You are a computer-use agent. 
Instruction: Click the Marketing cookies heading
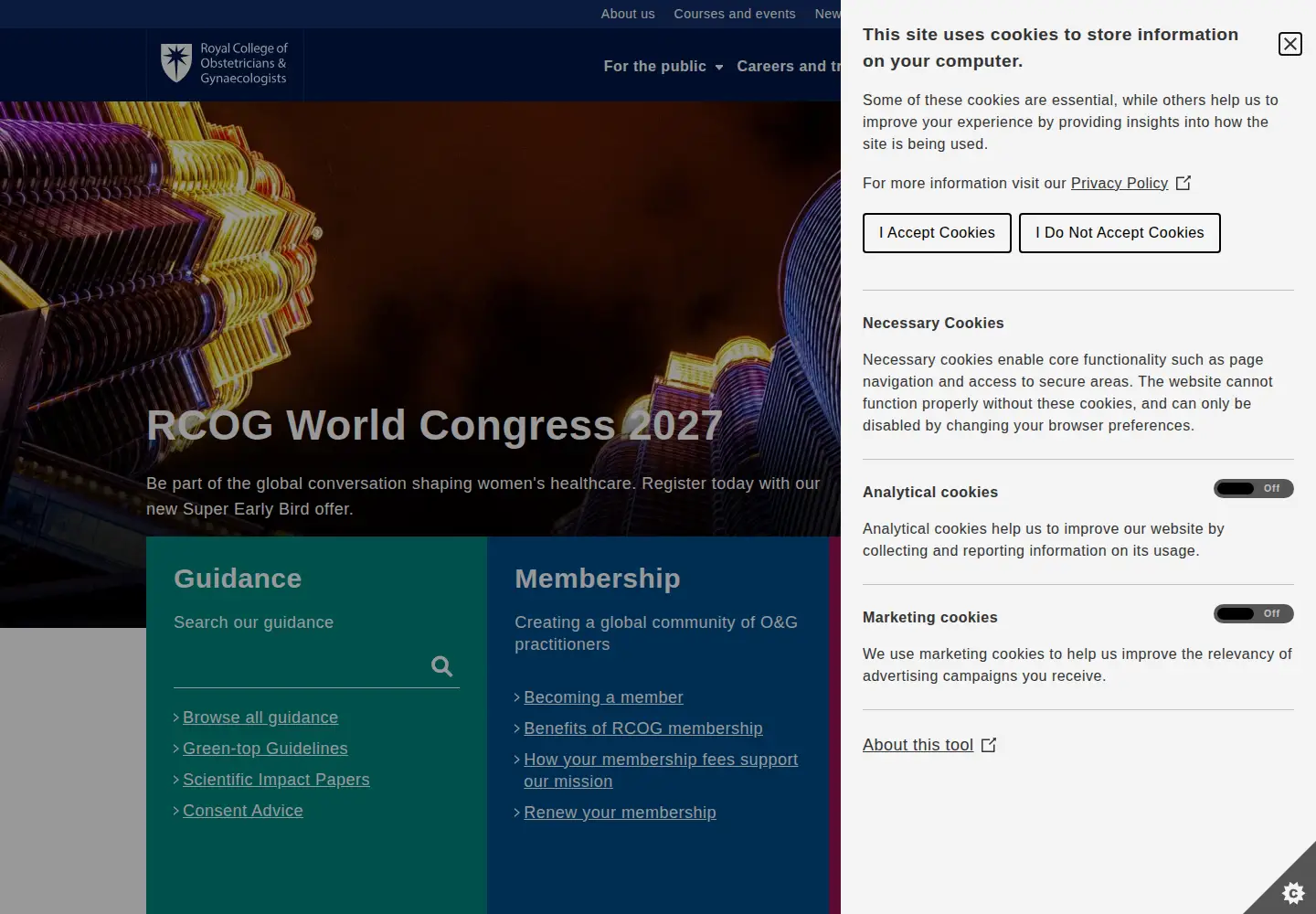pos(930,618)
